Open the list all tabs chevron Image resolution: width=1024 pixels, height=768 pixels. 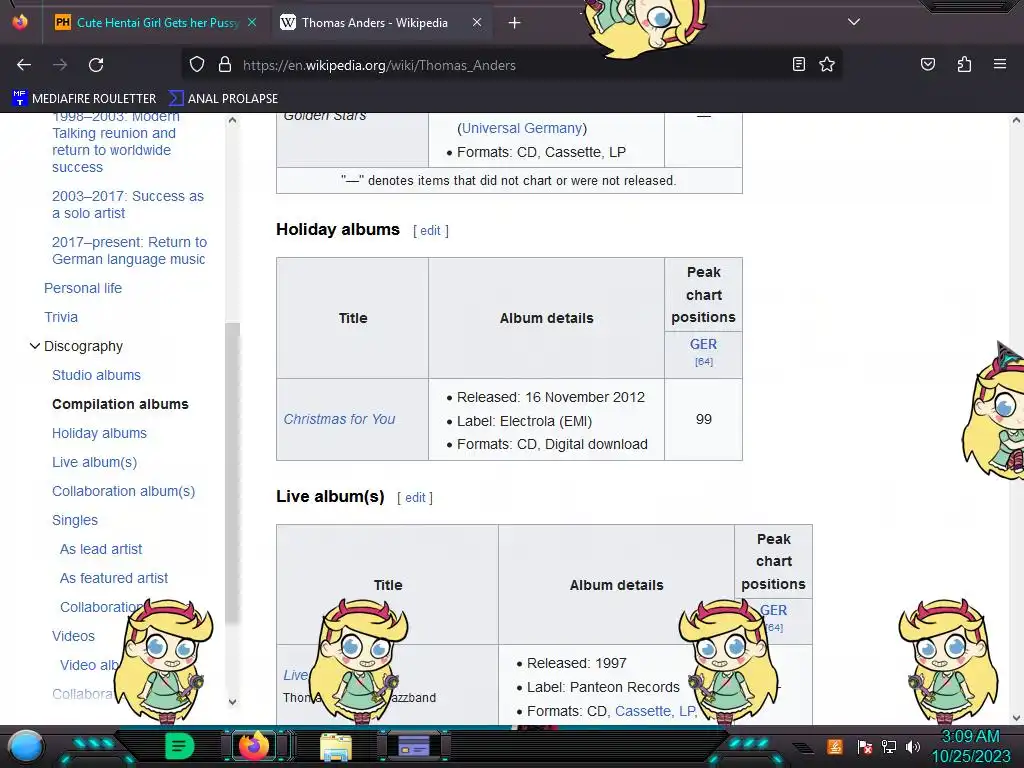854,22
